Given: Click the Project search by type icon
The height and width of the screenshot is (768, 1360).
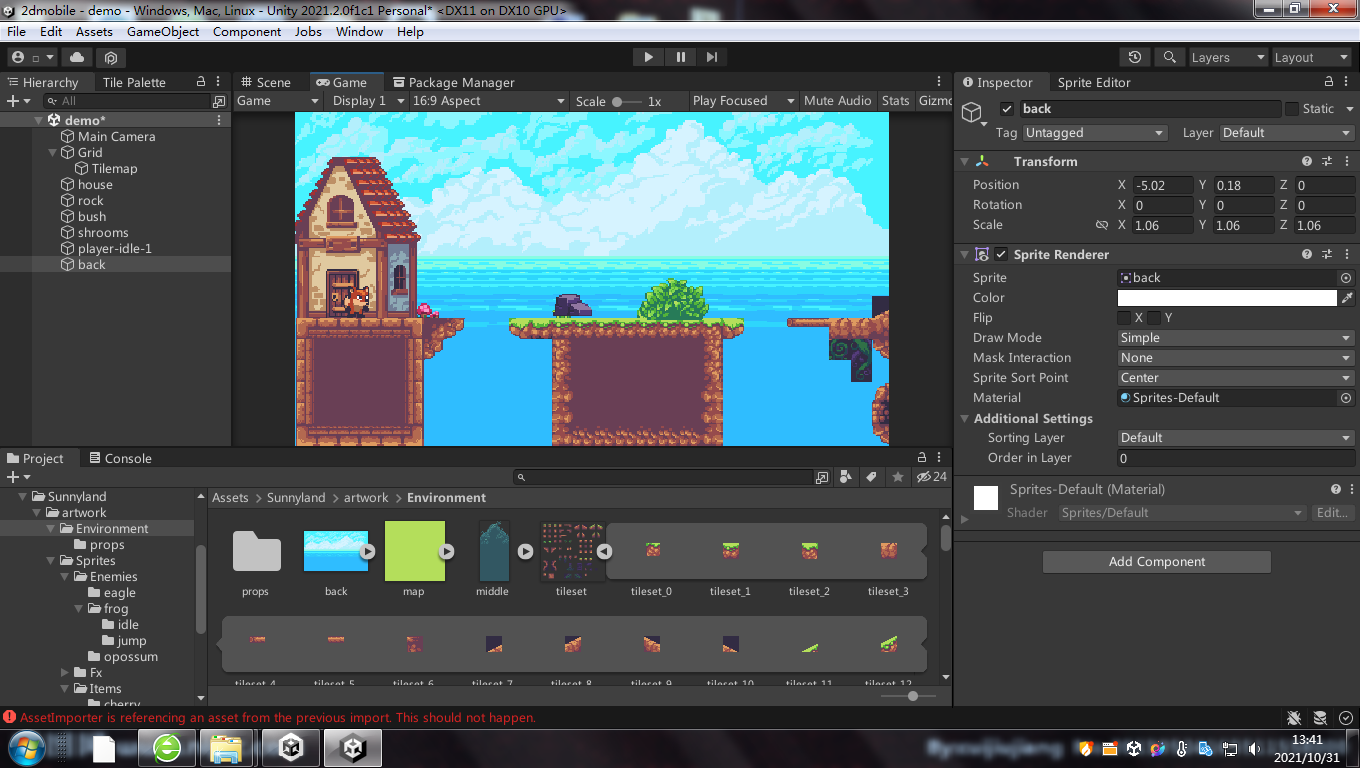Looking at the screenshot, I should pyautogui.click(x=847, y=477).
